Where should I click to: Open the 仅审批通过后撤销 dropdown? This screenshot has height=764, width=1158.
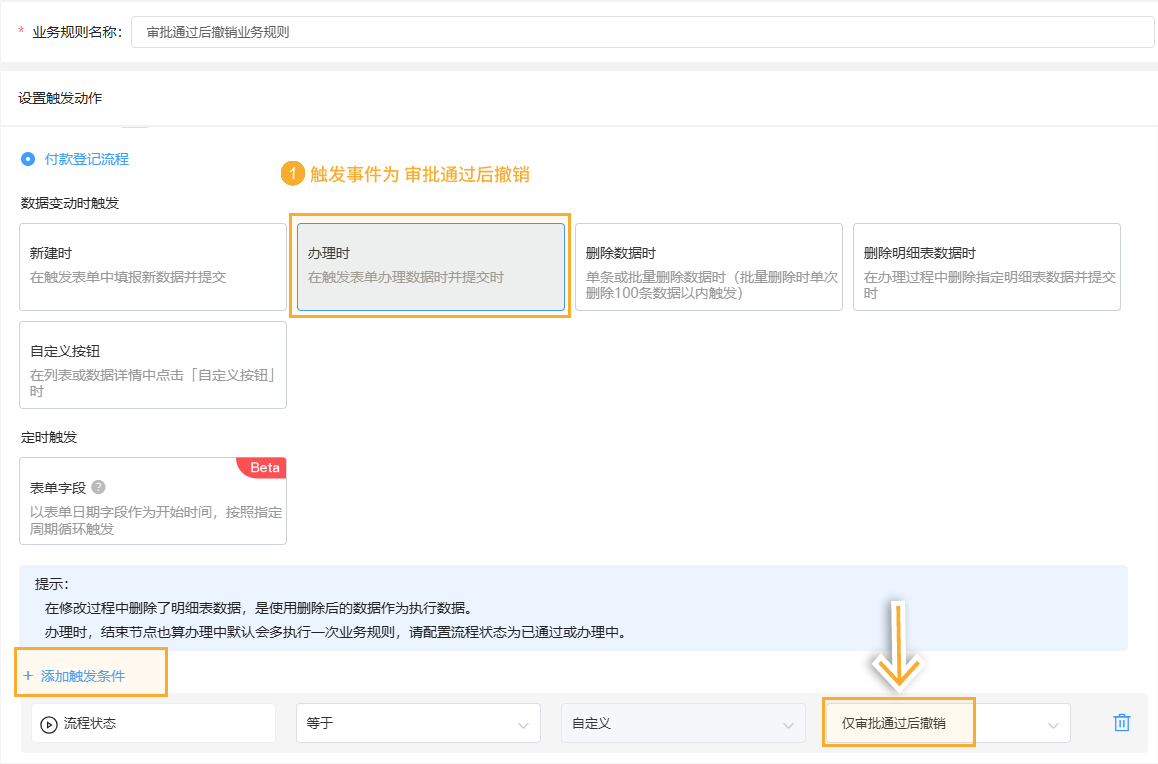tap(947, 723)
